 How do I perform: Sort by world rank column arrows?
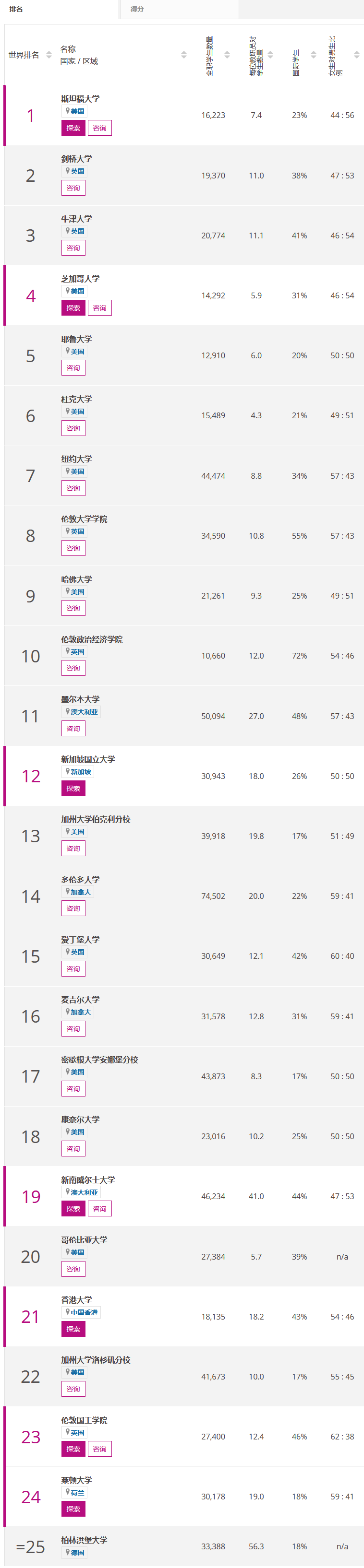click(x=49, y=55)
